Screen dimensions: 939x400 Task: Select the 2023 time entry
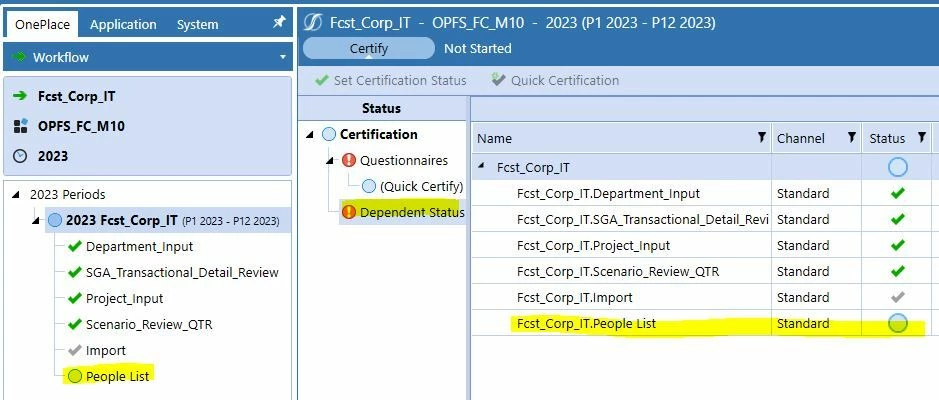coord(53,156)
